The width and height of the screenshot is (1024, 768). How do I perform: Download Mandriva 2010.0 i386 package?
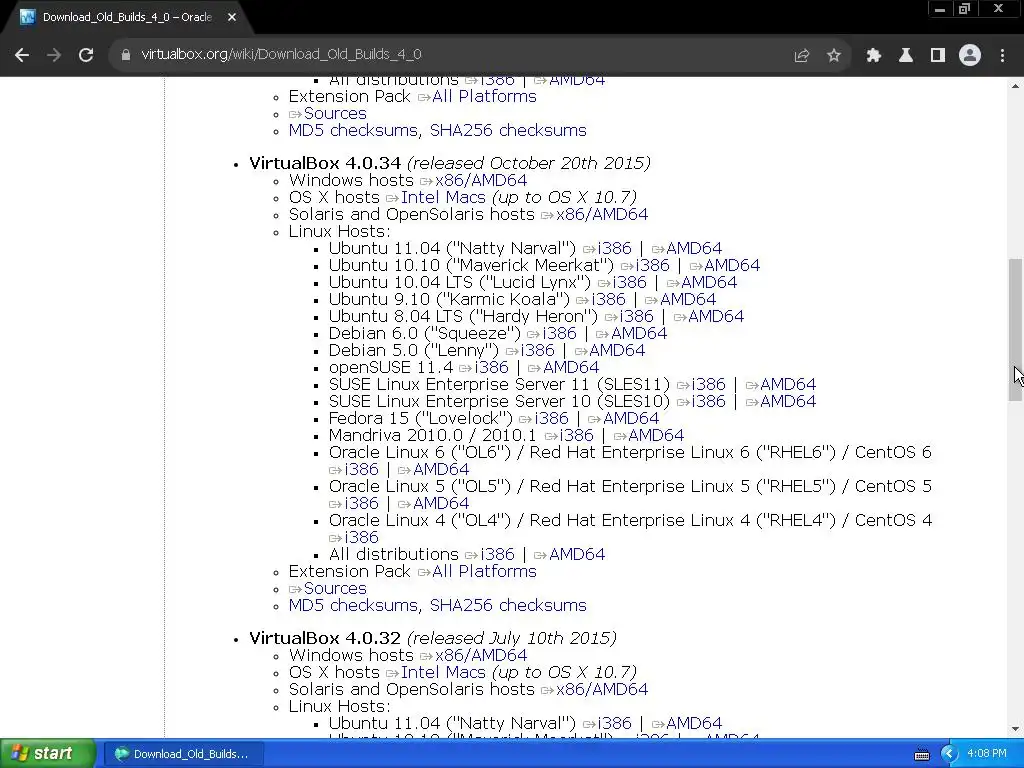coord(577,435)
